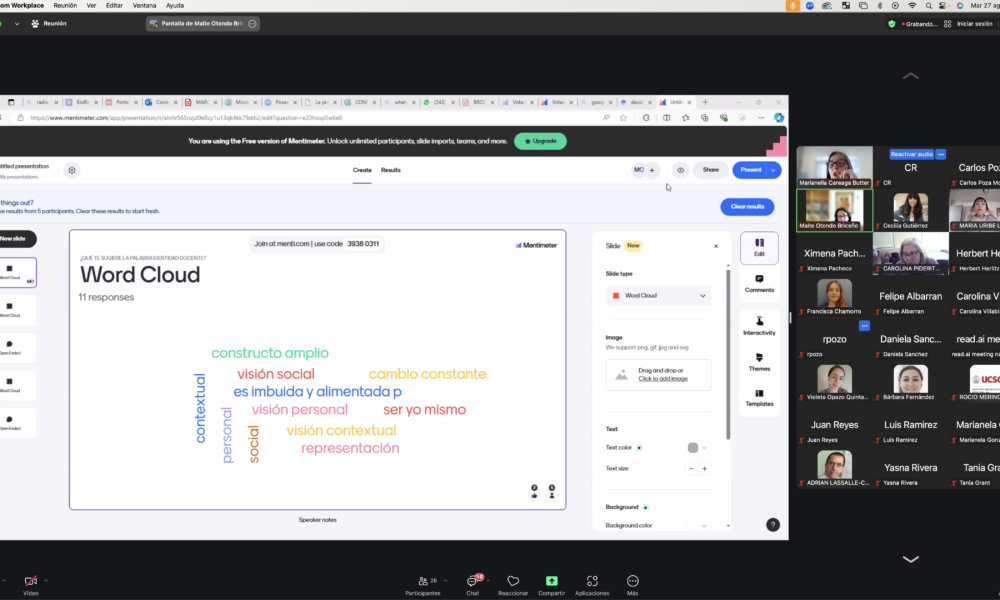
Task: Close the Slide settings panel
Action: (716, 246)
